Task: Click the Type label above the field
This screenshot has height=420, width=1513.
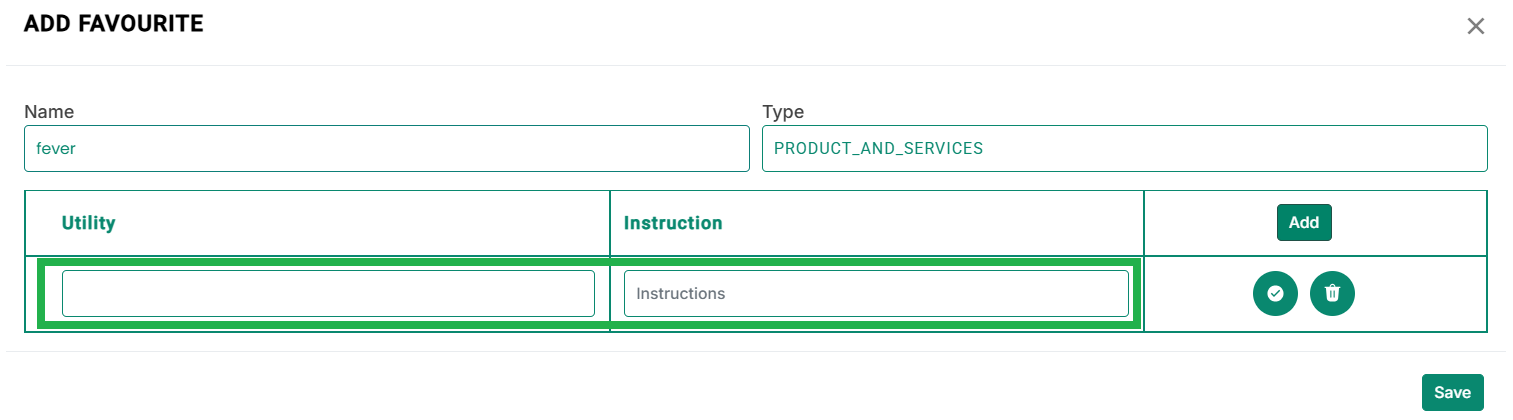Action: [x=783, y=112]
